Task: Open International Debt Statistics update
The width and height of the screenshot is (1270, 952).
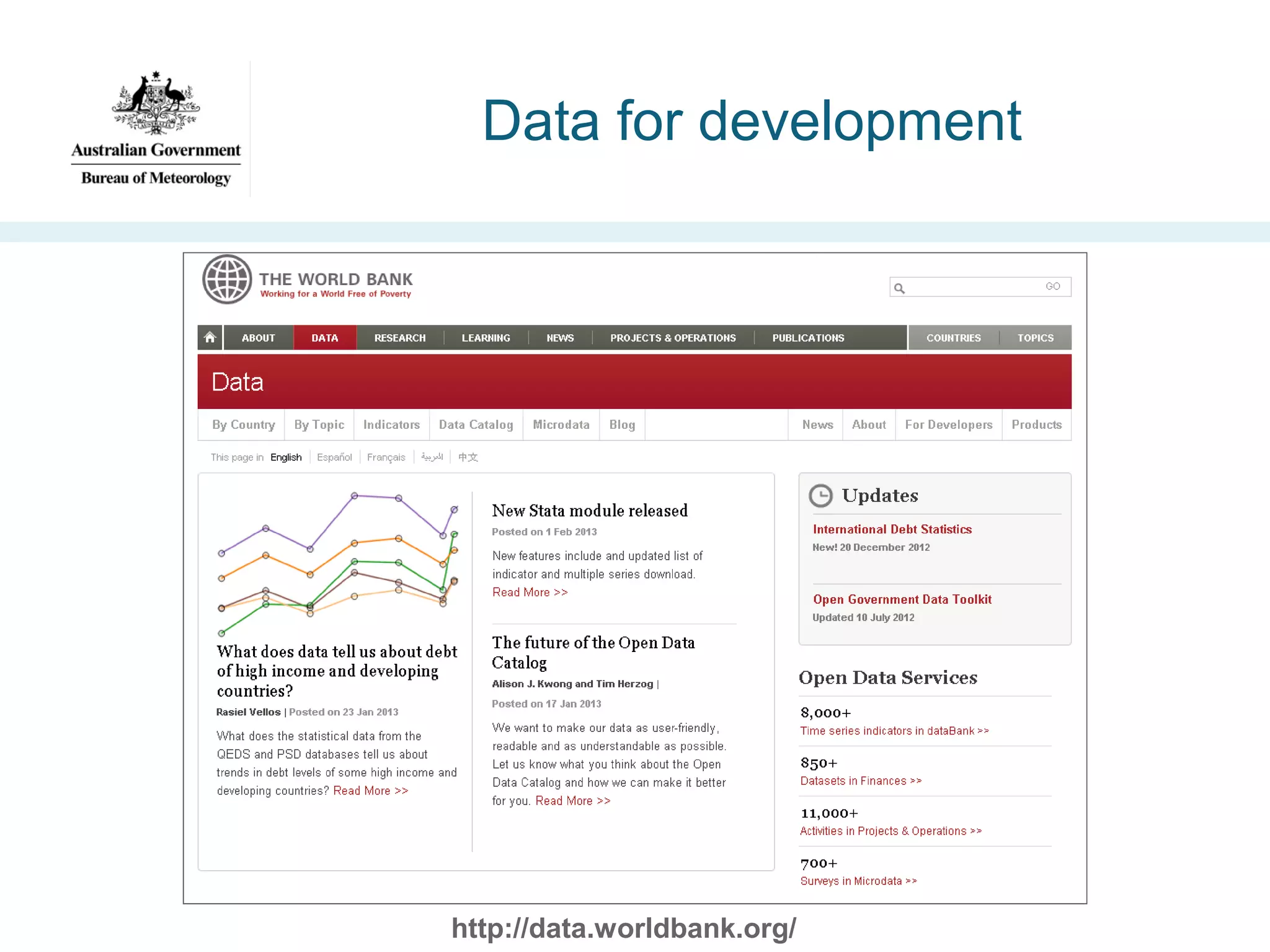Action: tap(892, 529)
